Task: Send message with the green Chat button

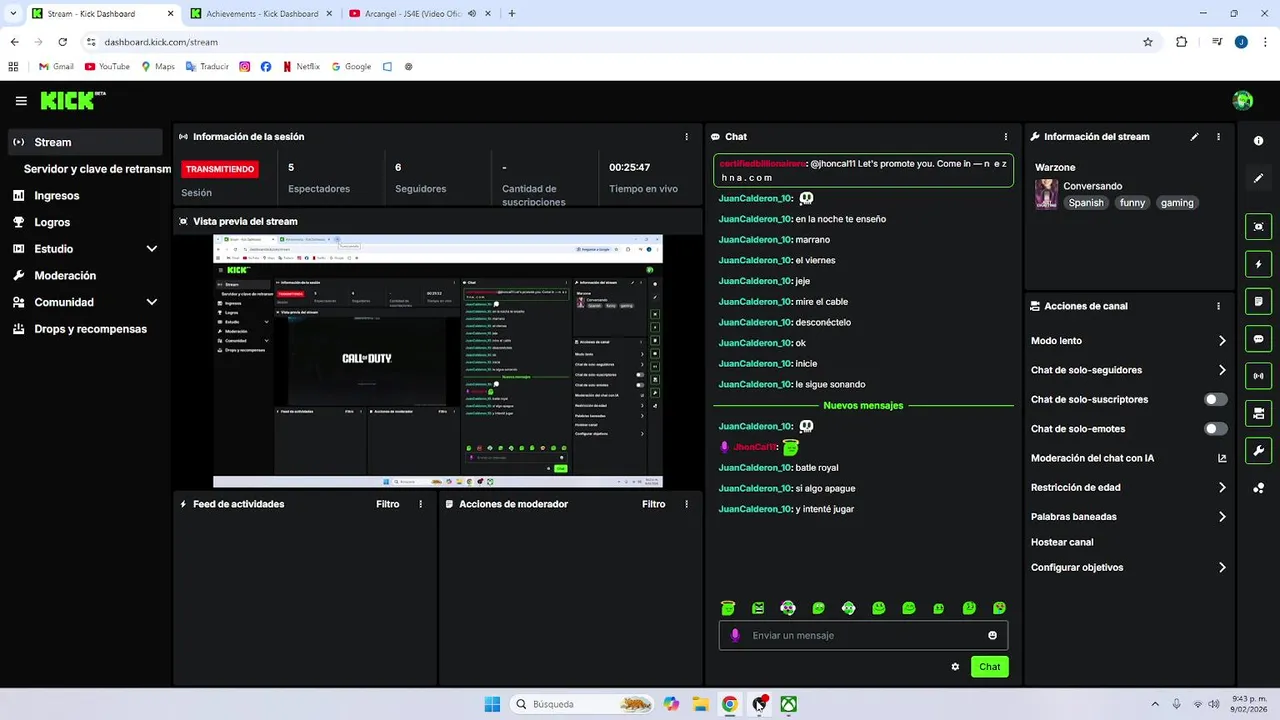Action: pyautogui.click(x=989, y=667)
